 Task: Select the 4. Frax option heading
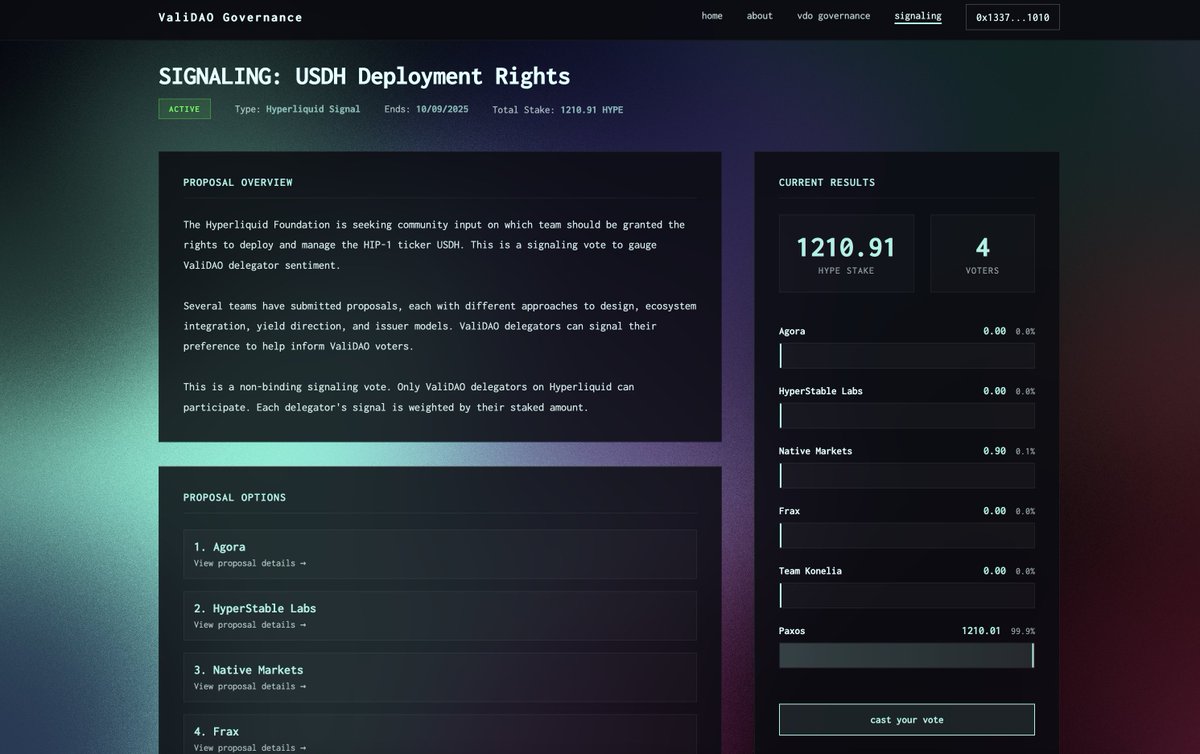tap(216, 732)
